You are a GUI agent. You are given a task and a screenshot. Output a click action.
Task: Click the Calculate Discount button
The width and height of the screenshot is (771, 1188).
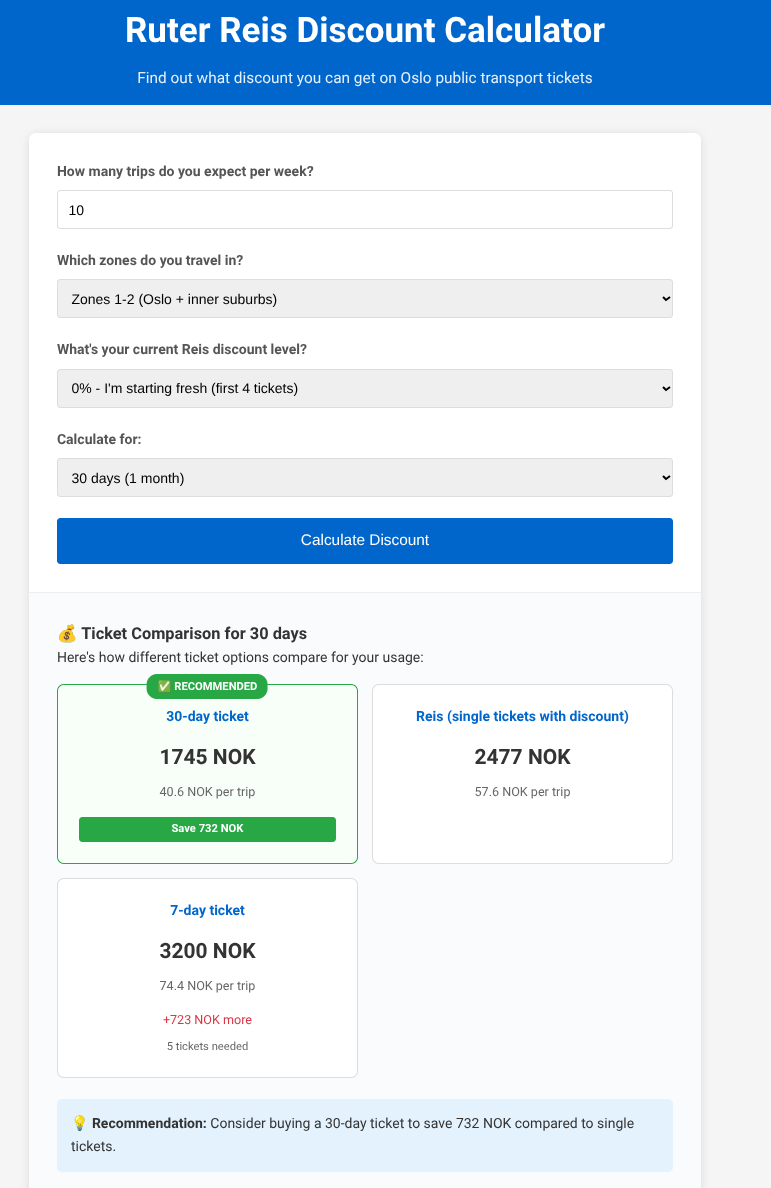(x=364, y=540)
